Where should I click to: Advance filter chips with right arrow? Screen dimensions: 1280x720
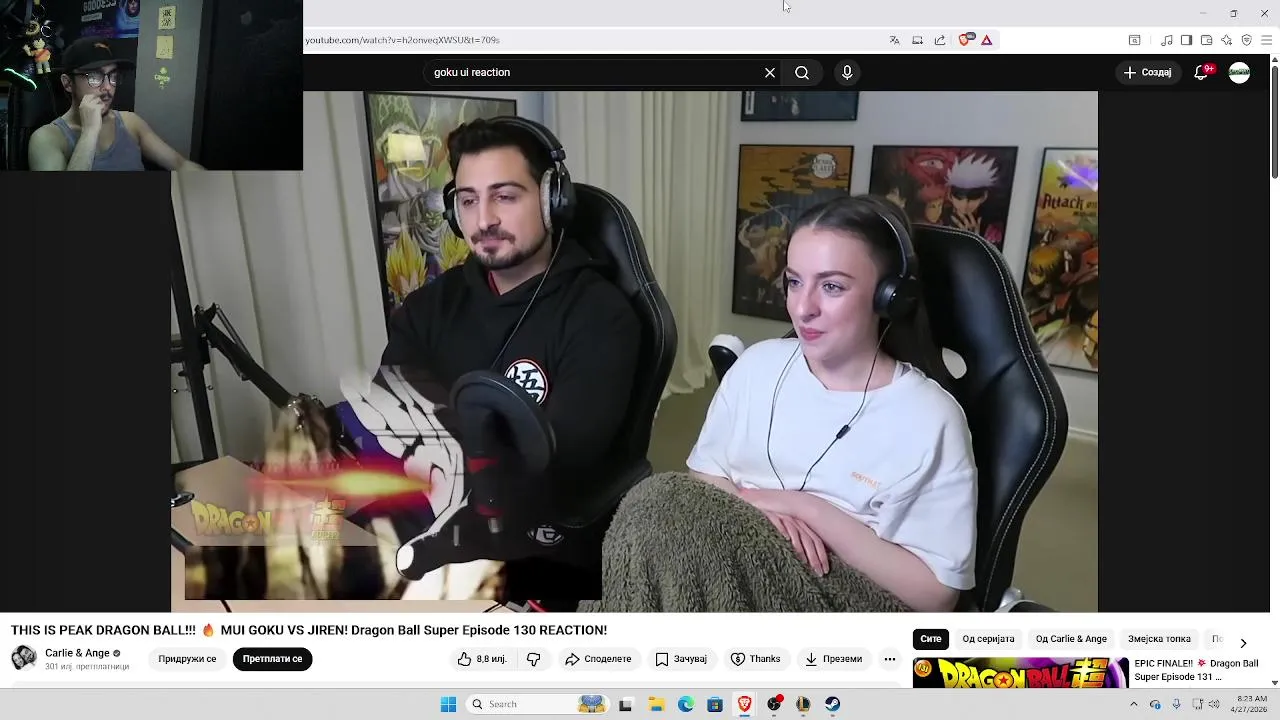[1243, 643]
